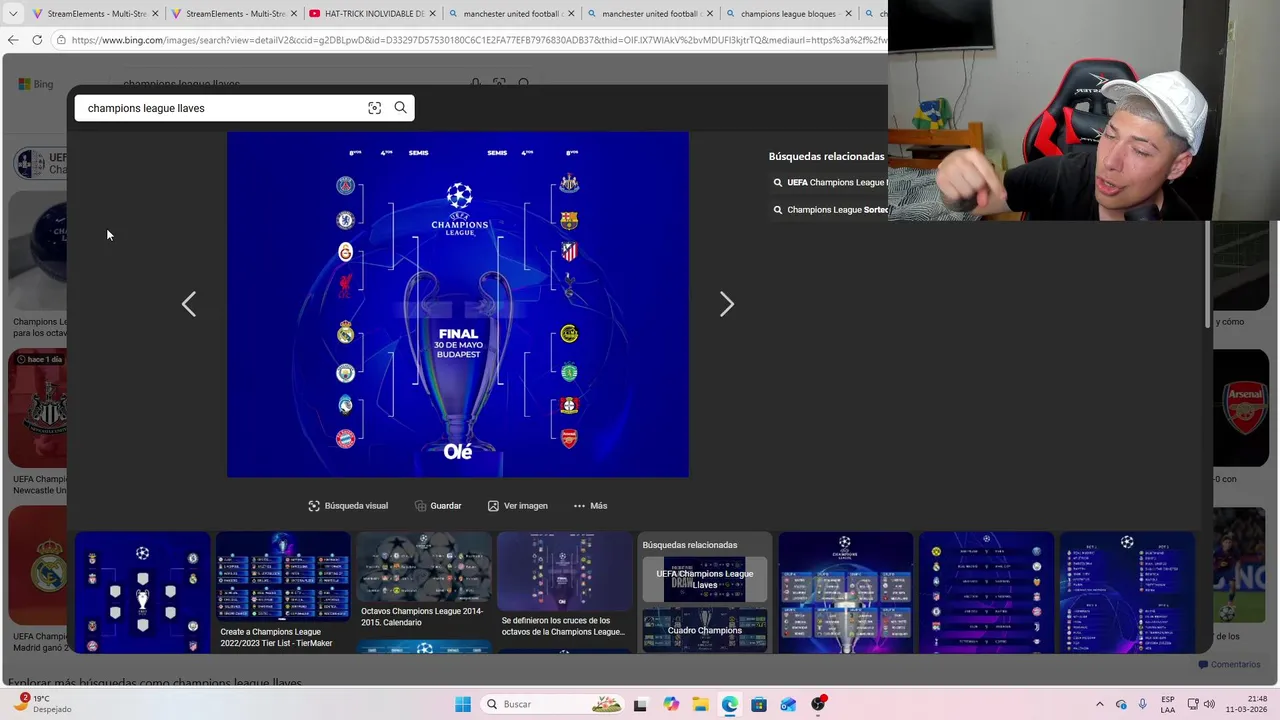Viewport: 1280px width, 720px height.
Task: Switch to first StreamElements tab
Action: 95,14
